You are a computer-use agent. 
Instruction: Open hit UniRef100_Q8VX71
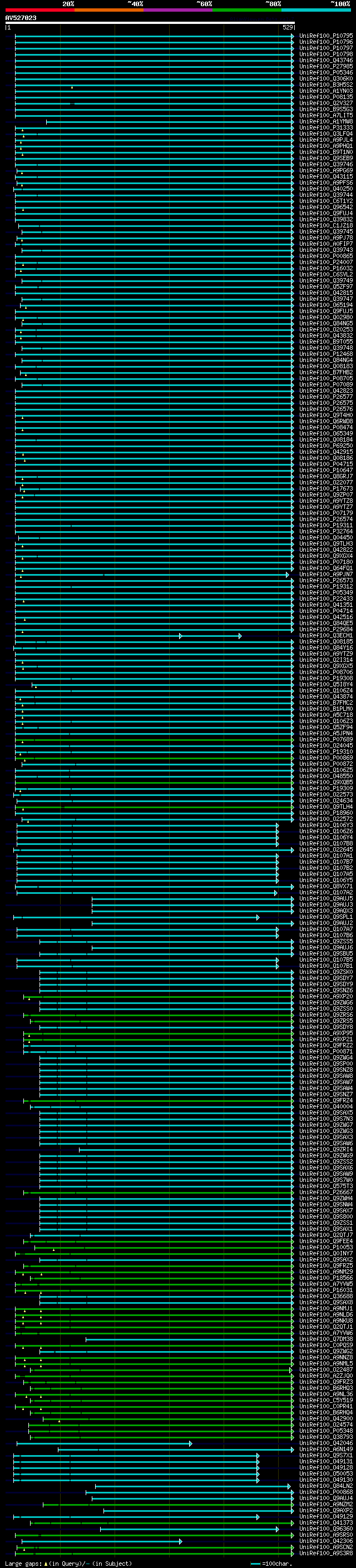pos(325,886)
